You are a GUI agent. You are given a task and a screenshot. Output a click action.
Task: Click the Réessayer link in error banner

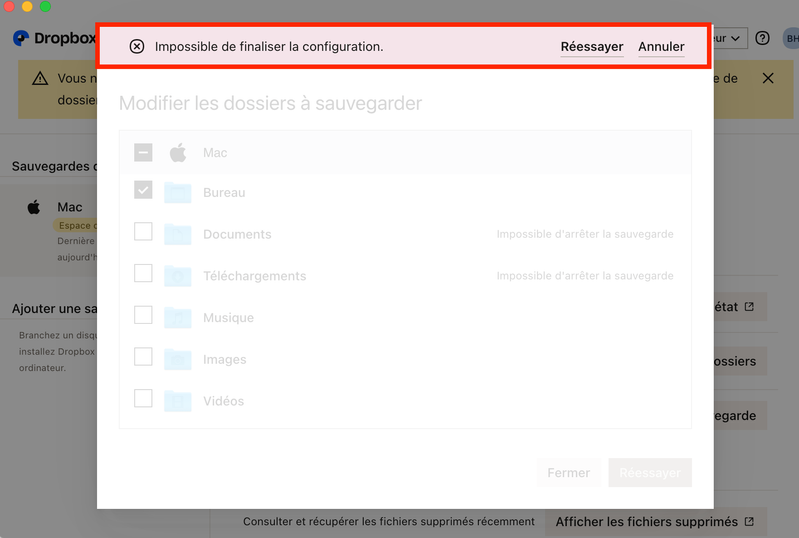(592, 46)
